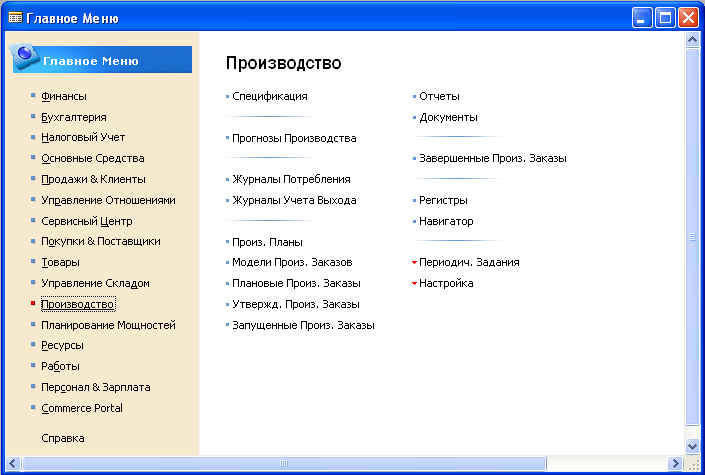Click the horizontal scrollbar right arrow
Image resolution: width=705 pixels, height=475 pixels.
click(675, 463)
